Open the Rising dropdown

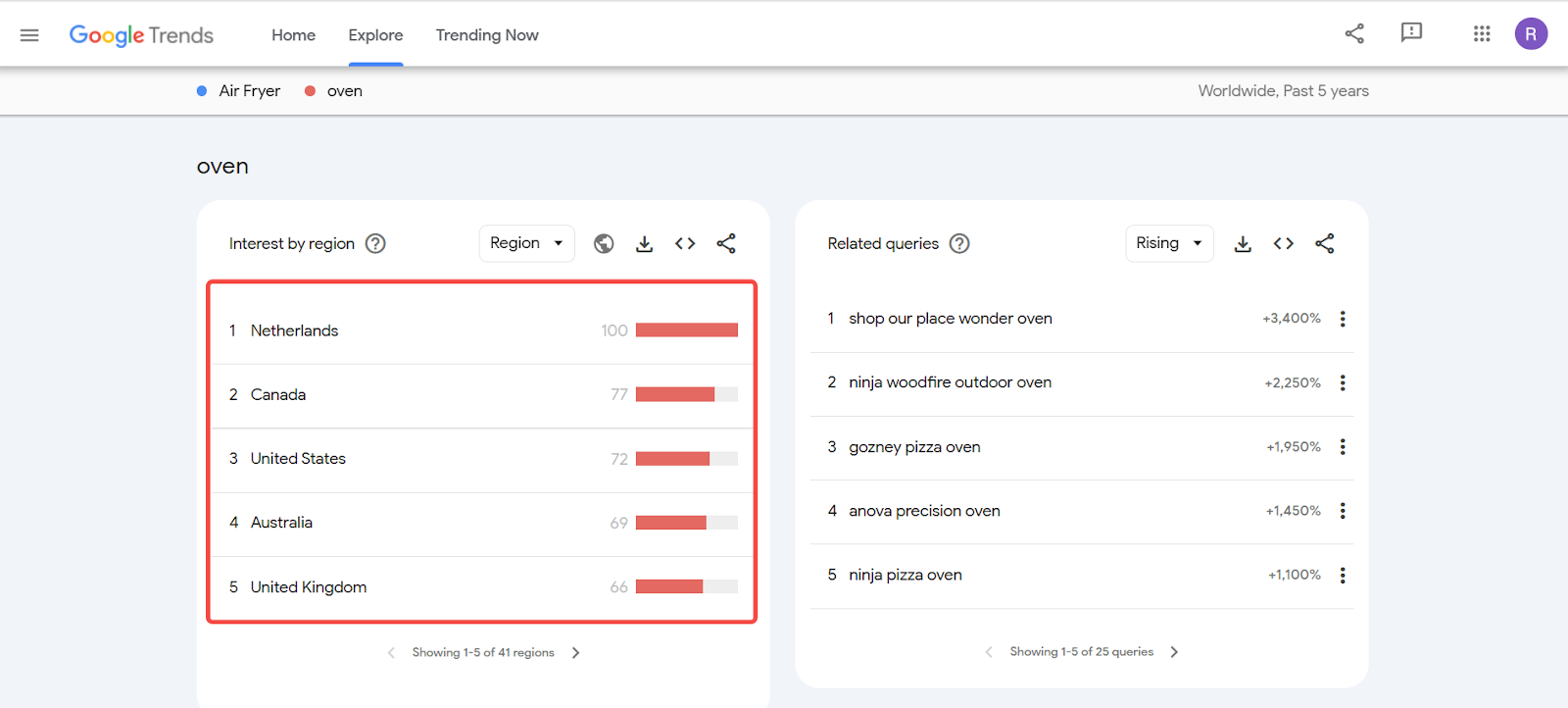(x=1169, y=243)
